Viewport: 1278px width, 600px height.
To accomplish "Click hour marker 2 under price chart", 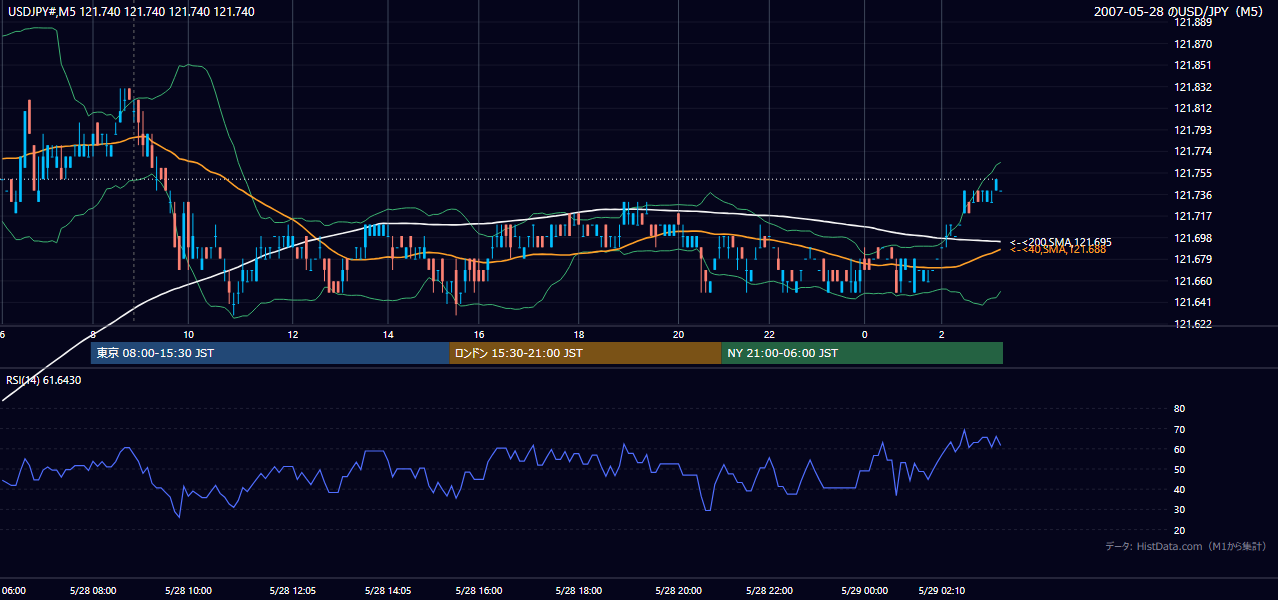I will pos(941,334).
